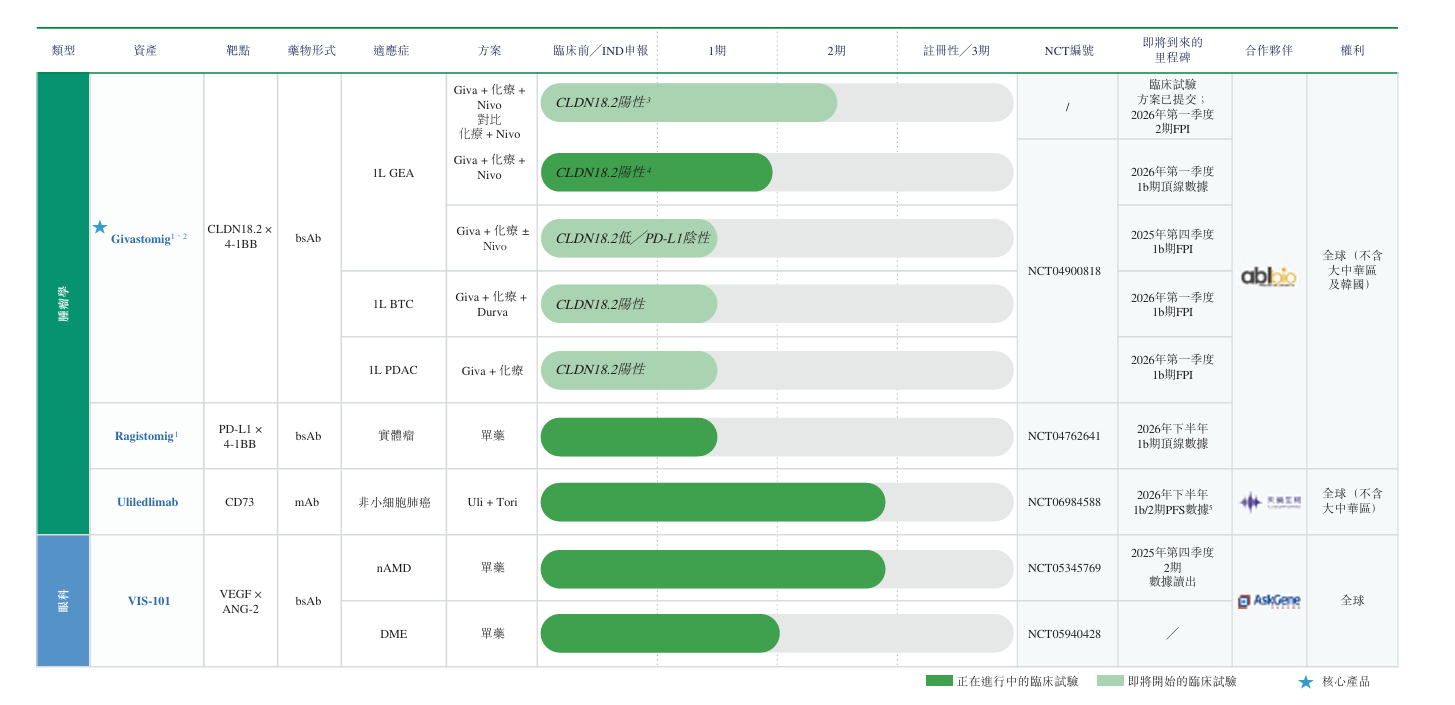Click the NCT05940428 trial number
Viewport: 1455px width, 705px height.
click(x=1064, y=634)
